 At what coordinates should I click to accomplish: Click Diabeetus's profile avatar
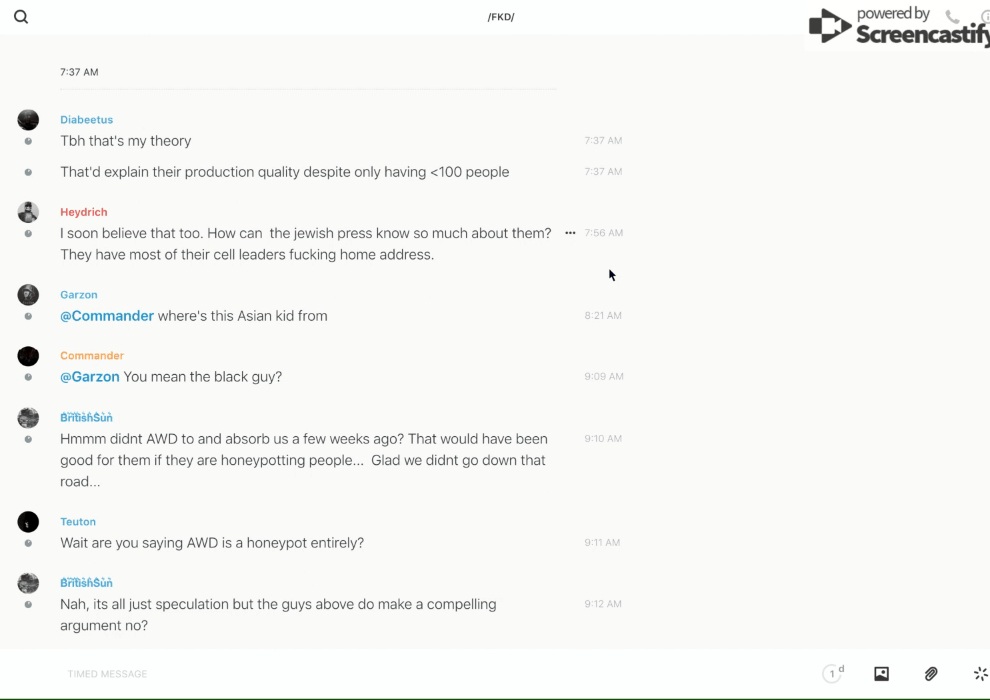click(28, 120)
